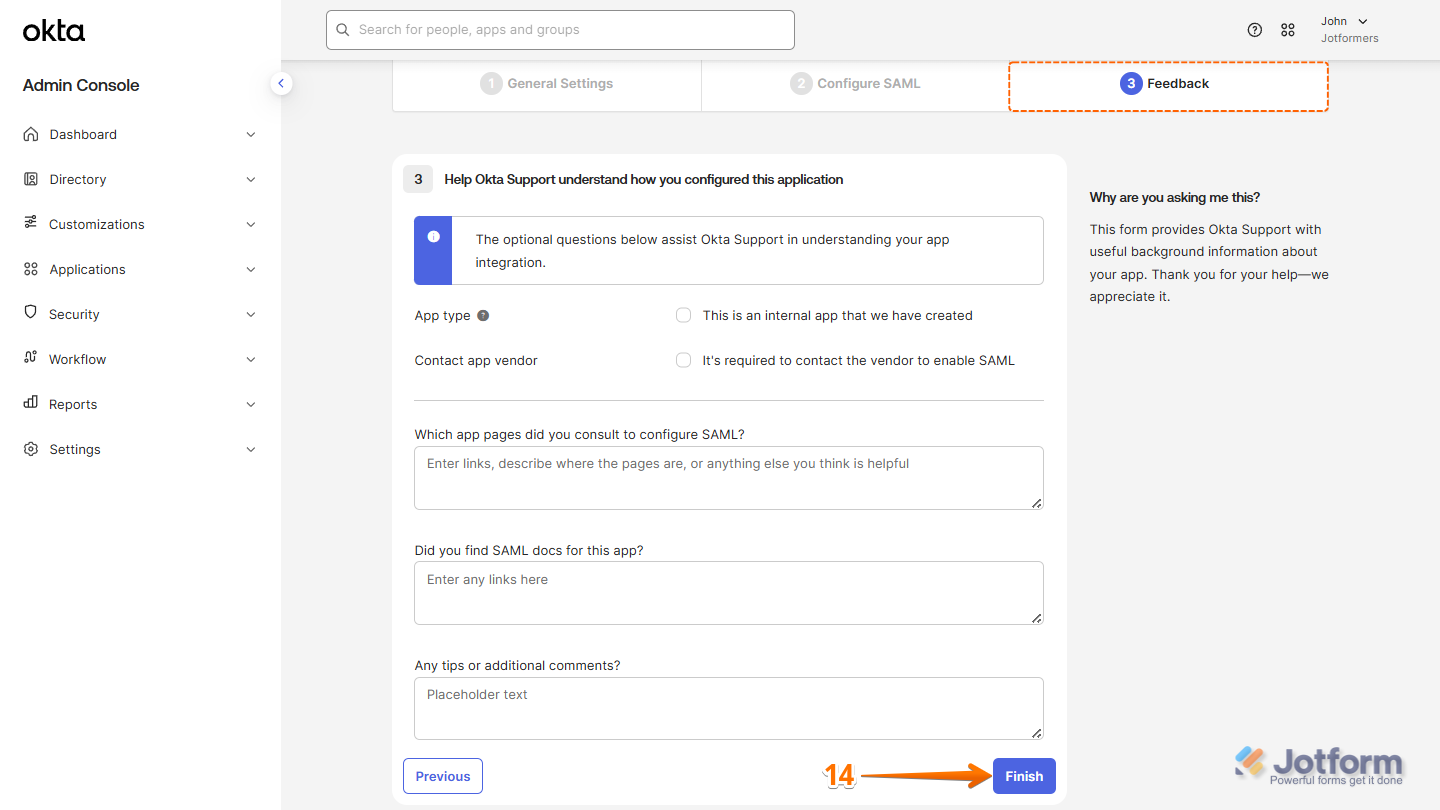This screenshot has height=810, width=1440.
Task: Click the info icon in the notice box
Action: pos(433,237)
